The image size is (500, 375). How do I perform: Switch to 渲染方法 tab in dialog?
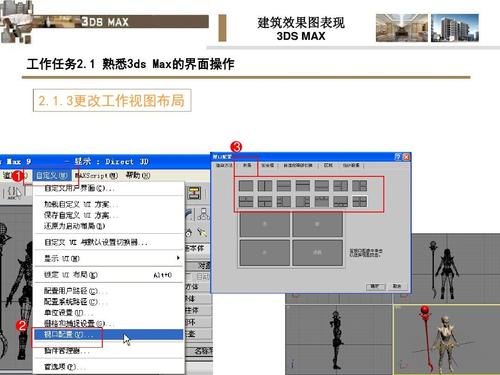(223, 165)
